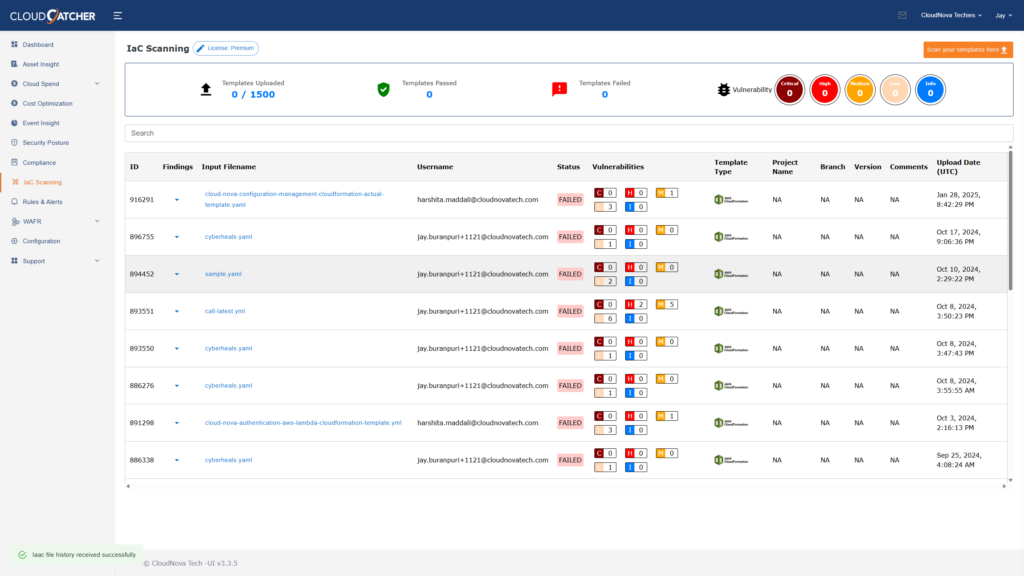
Task: Select the Asset Insight icon in sidebar
Action: click(15, 64)
